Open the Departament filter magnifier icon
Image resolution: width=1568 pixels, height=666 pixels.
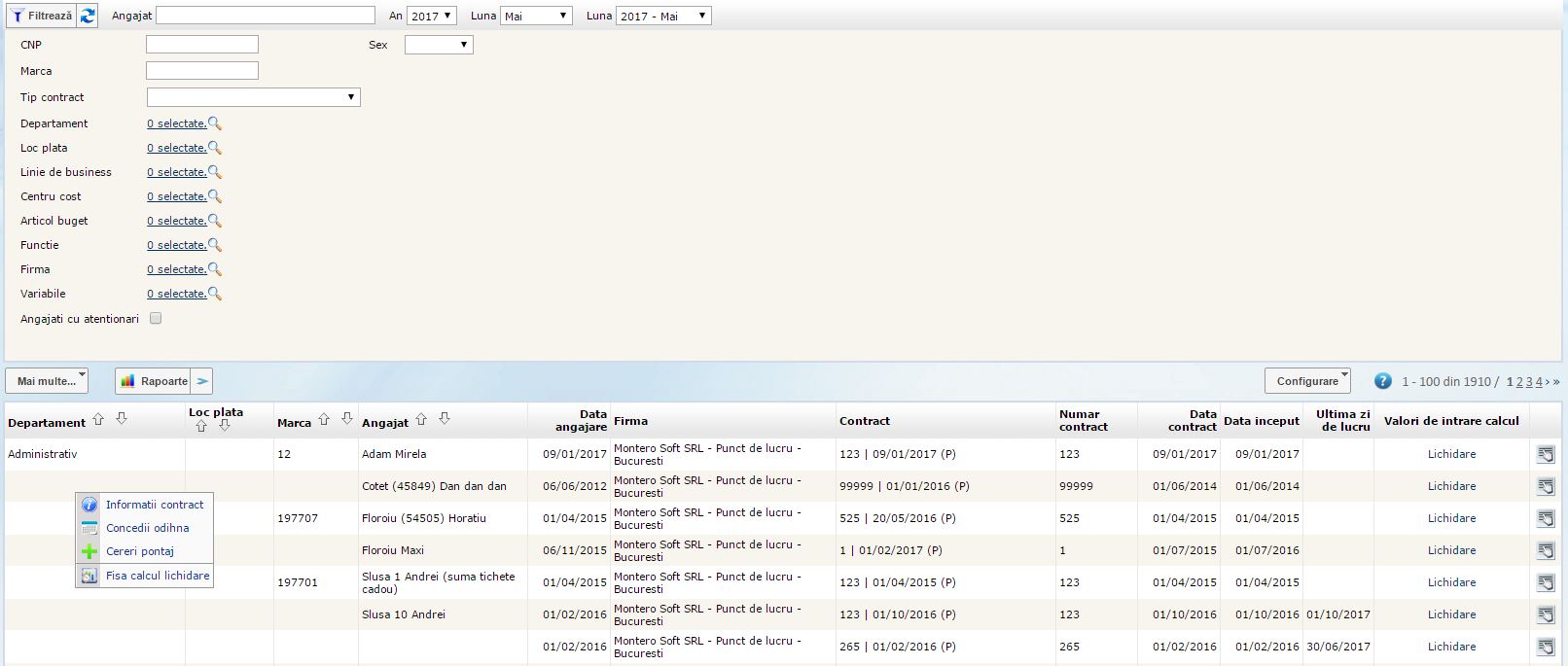(x=215, y=123)
